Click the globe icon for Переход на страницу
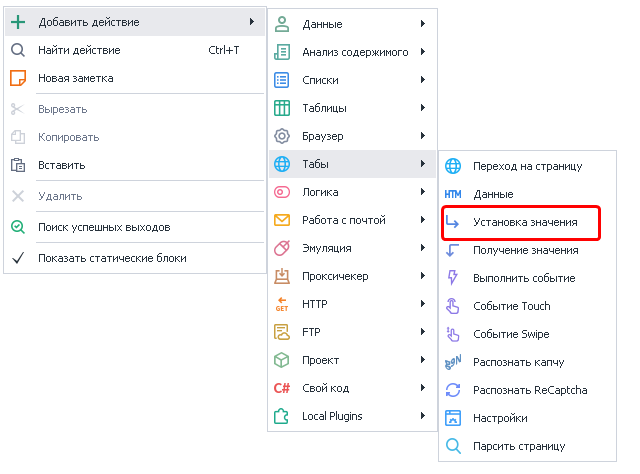 tap(453, 166)
